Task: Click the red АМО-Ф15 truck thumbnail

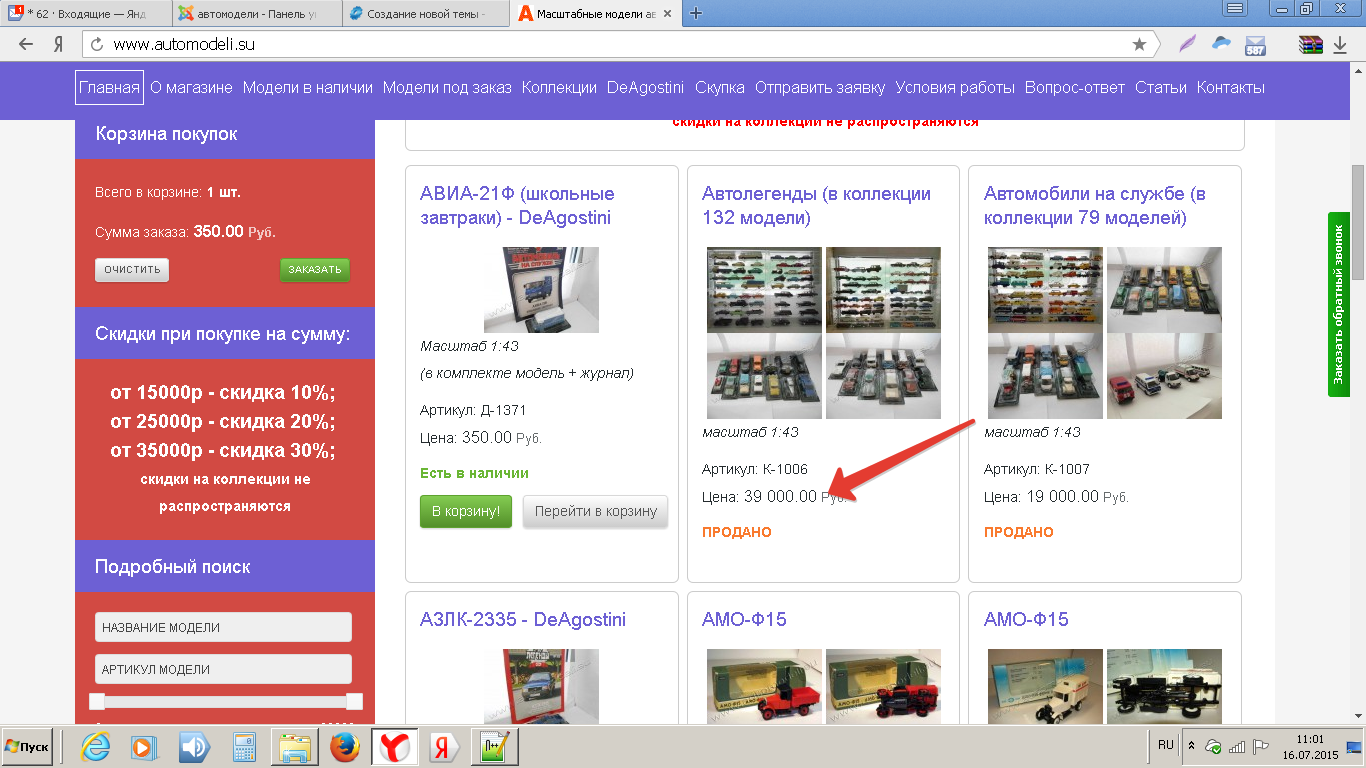Action: pyautogui.click(x=764, y=686)
